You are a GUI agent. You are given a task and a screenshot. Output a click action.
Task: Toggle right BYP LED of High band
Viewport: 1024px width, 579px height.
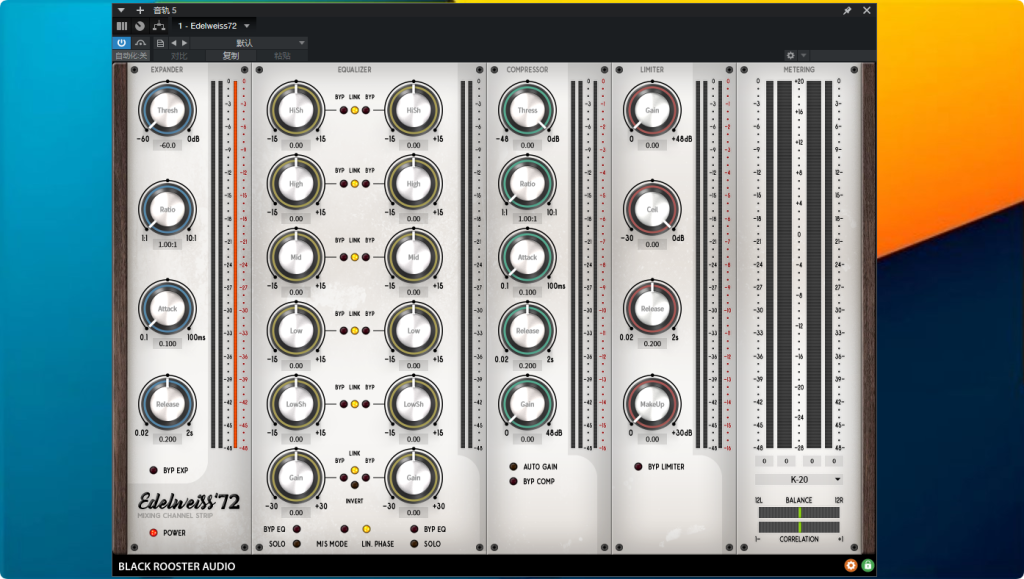point(366,184)
